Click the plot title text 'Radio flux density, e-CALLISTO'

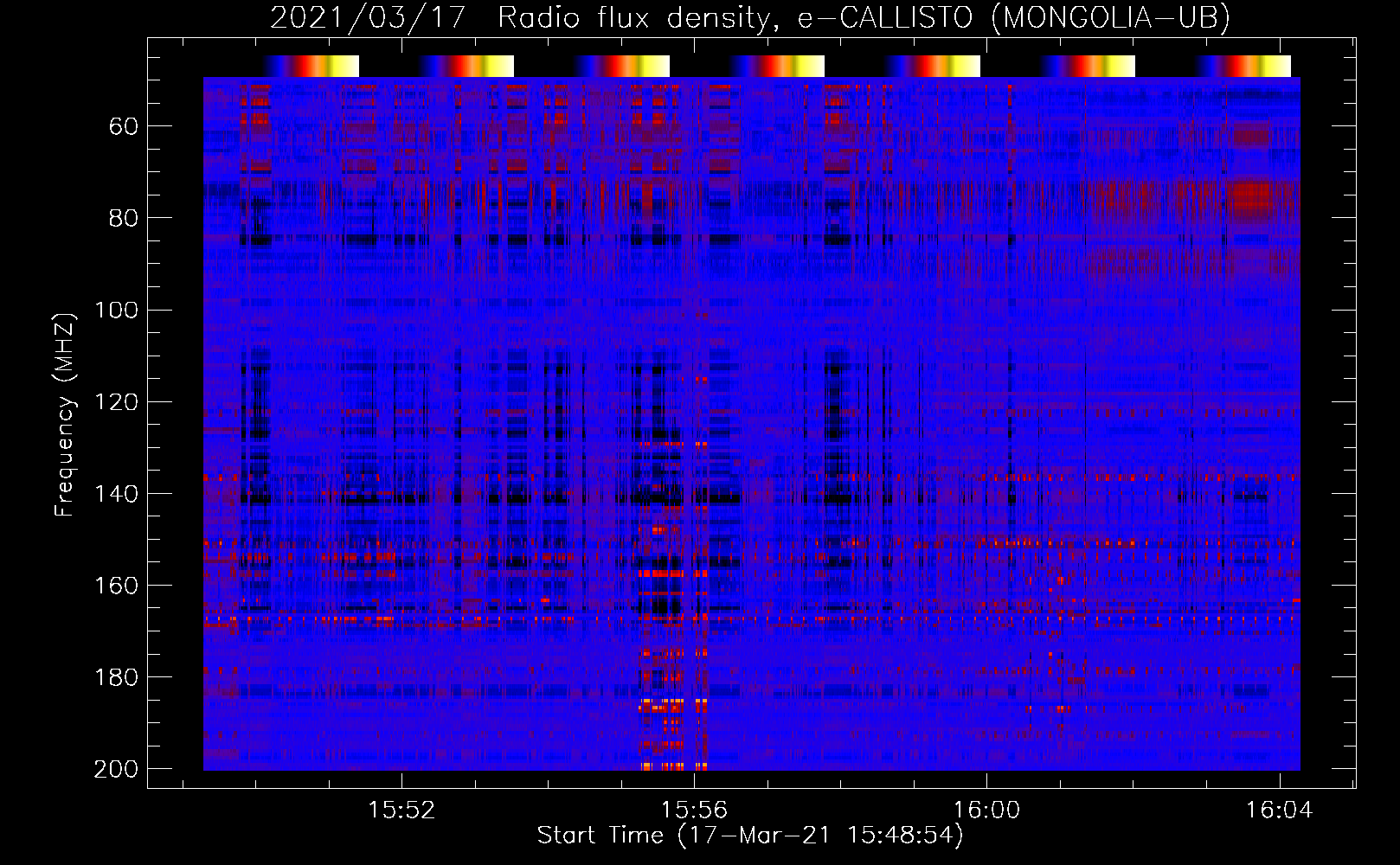(735, 17)
